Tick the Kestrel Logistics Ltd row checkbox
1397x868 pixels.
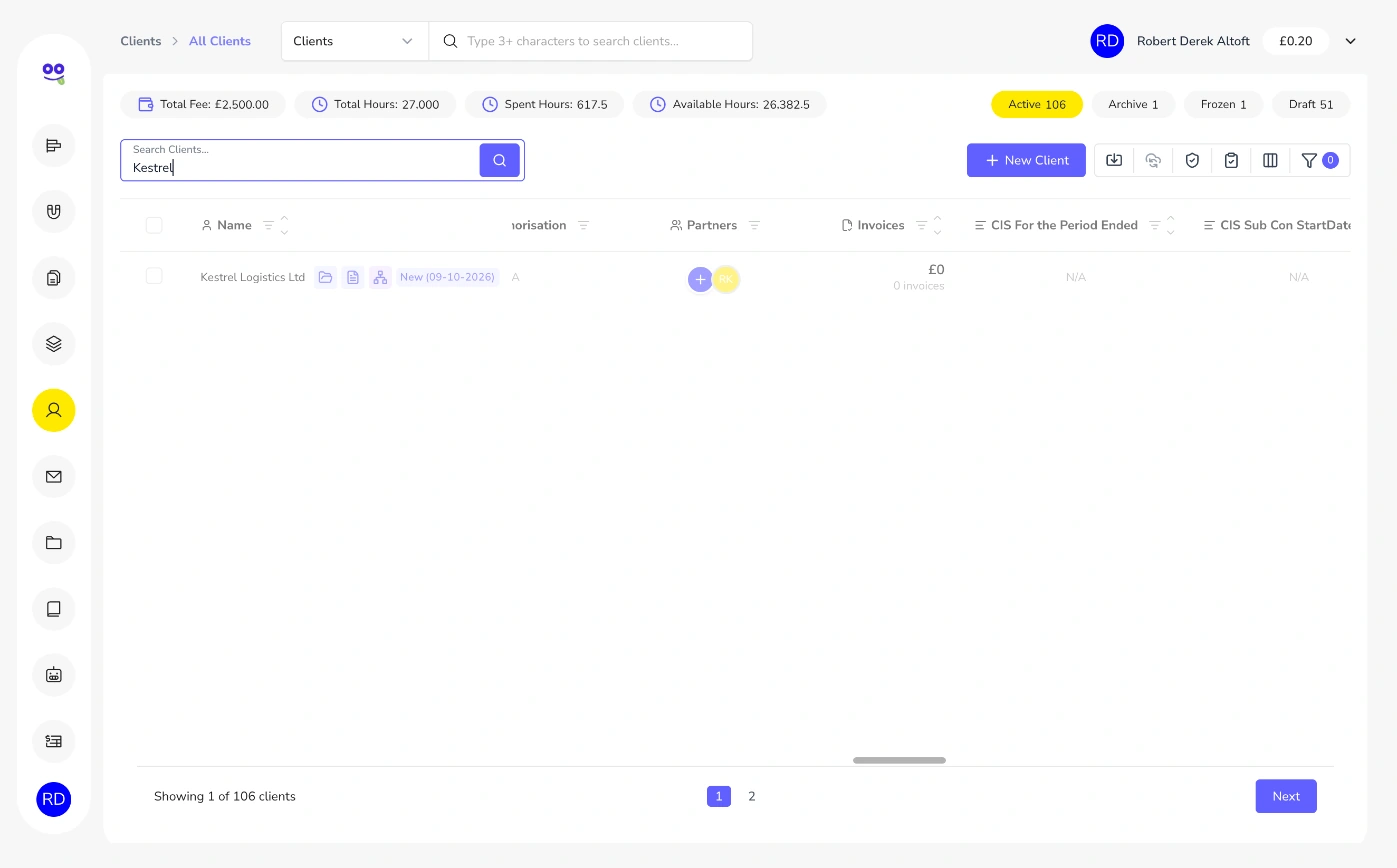tap(154, 275)
